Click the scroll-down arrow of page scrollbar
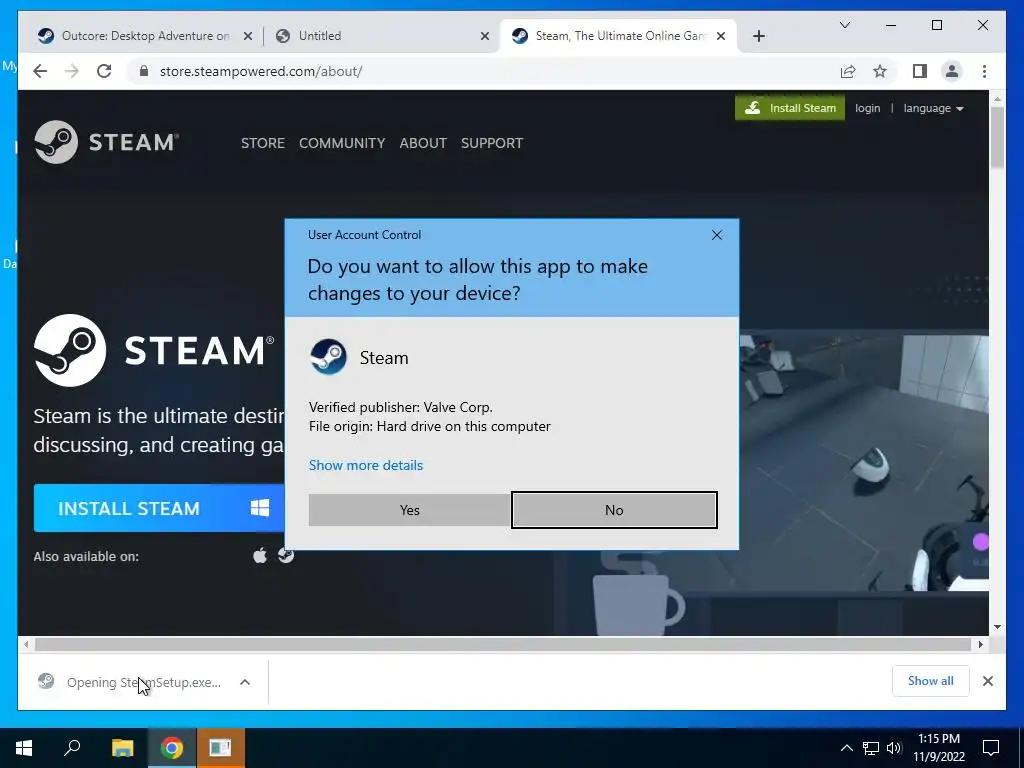 (997, 627)
